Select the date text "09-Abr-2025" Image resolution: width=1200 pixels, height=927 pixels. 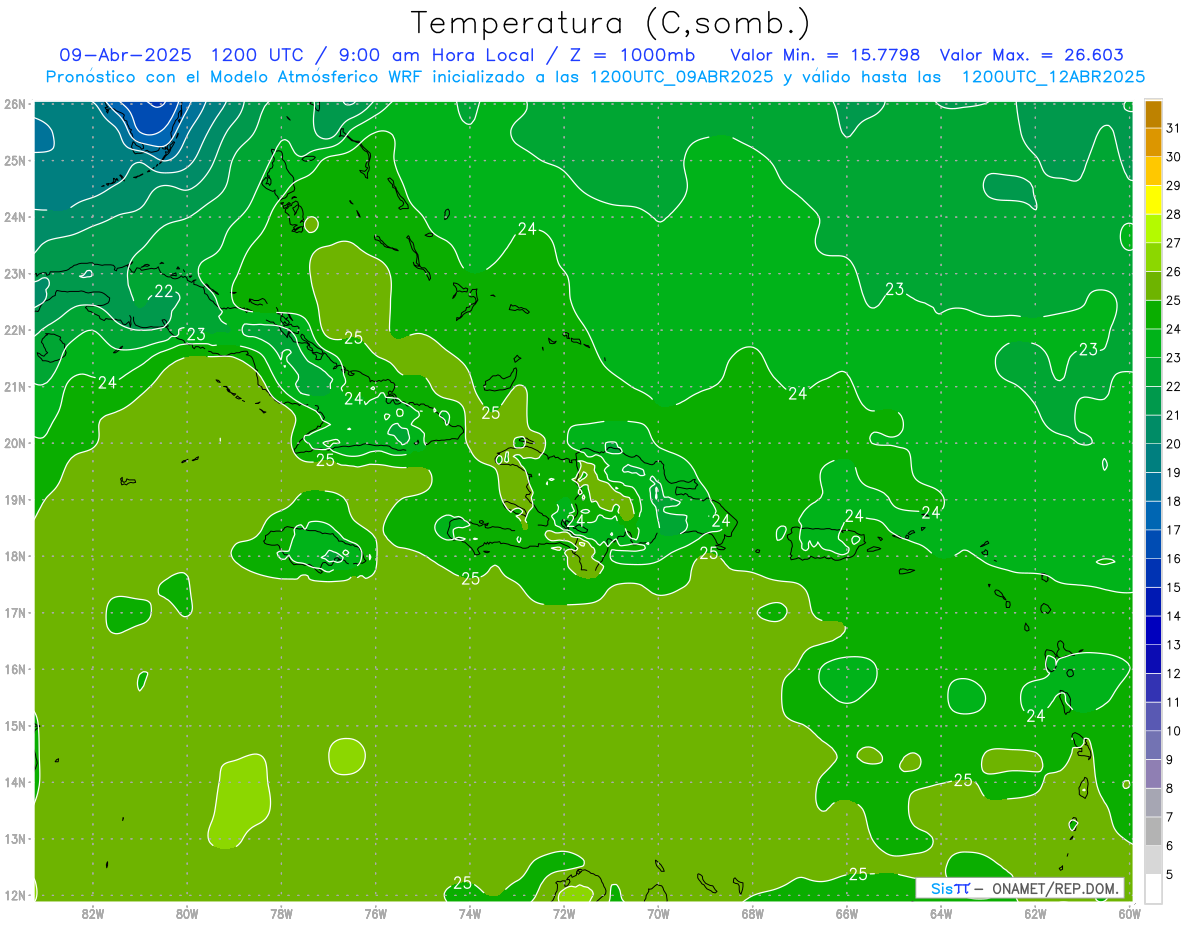click(125, 55)
